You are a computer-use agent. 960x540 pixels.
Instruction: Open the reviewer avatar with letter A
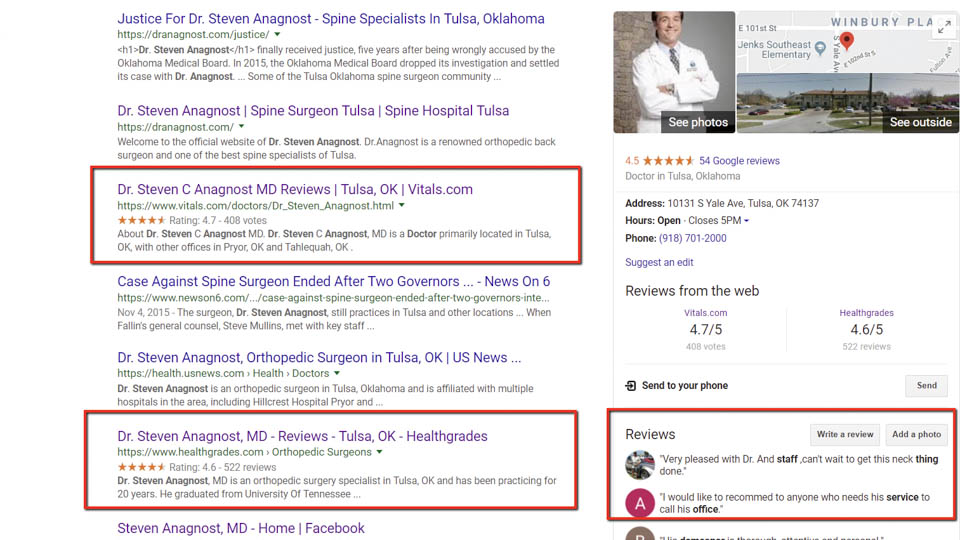(640, 503)
